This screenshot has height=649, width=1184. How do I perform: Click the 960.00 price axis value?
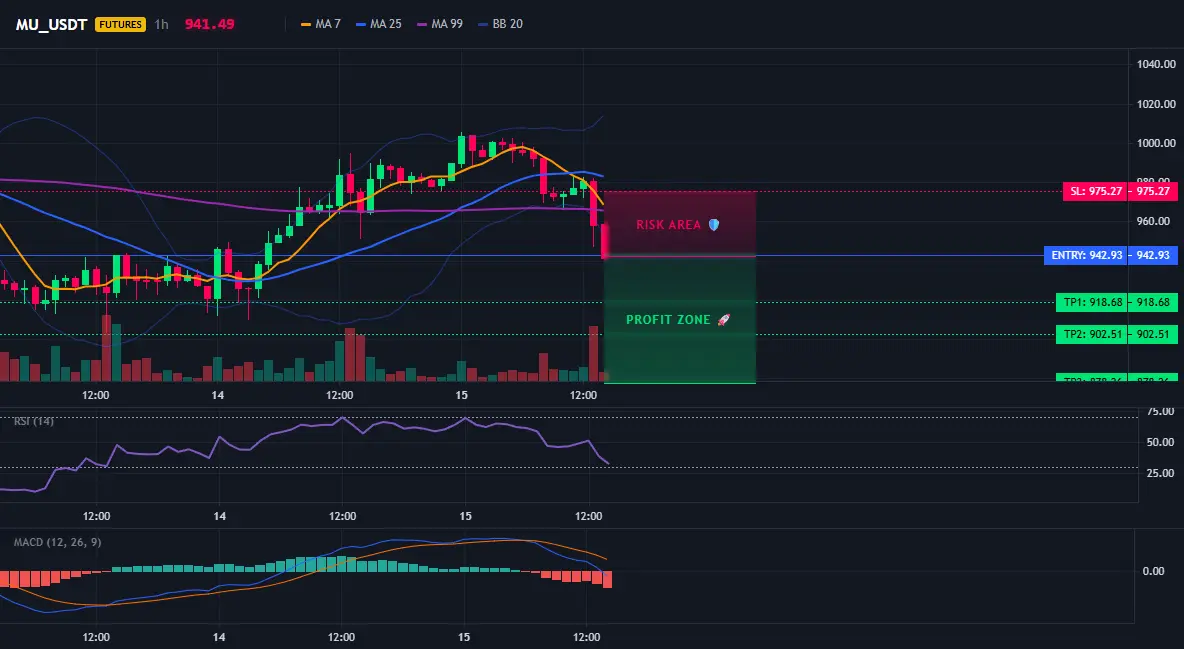click(1156, 221)
